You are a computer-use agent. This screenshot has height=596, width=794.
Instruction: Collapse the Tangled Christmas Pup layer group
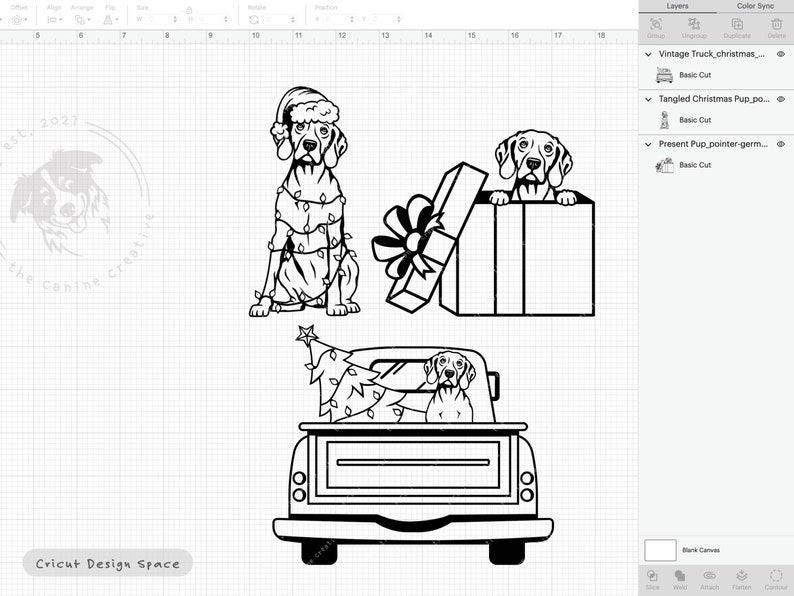(648, 99)
